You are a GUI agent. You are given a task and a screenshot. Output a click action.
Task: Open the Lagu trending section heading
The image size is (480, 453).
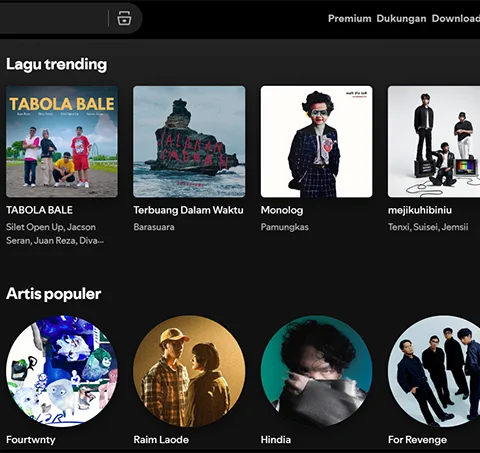point(56,64)
